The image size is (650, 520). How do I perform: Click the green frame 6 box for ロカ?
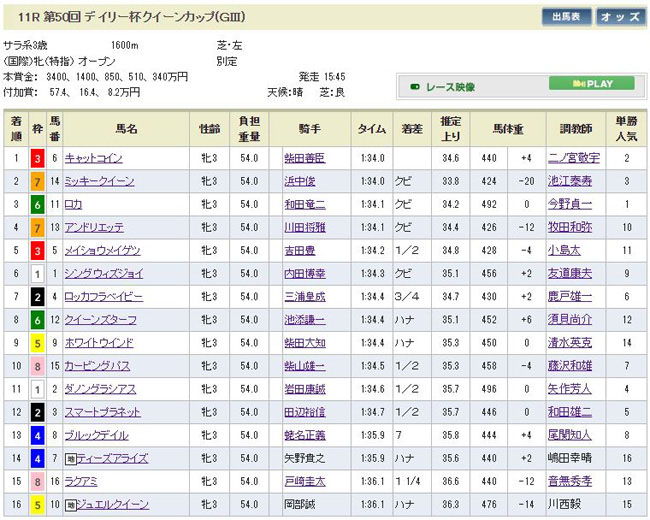click(x=37, y=204)
